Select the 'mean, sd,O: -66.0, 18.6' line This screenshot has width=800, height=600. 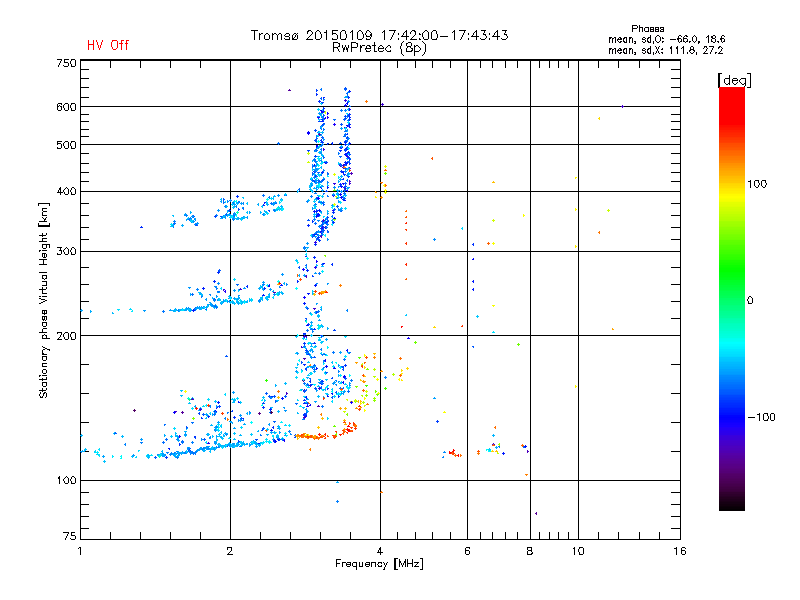point(666,39)
